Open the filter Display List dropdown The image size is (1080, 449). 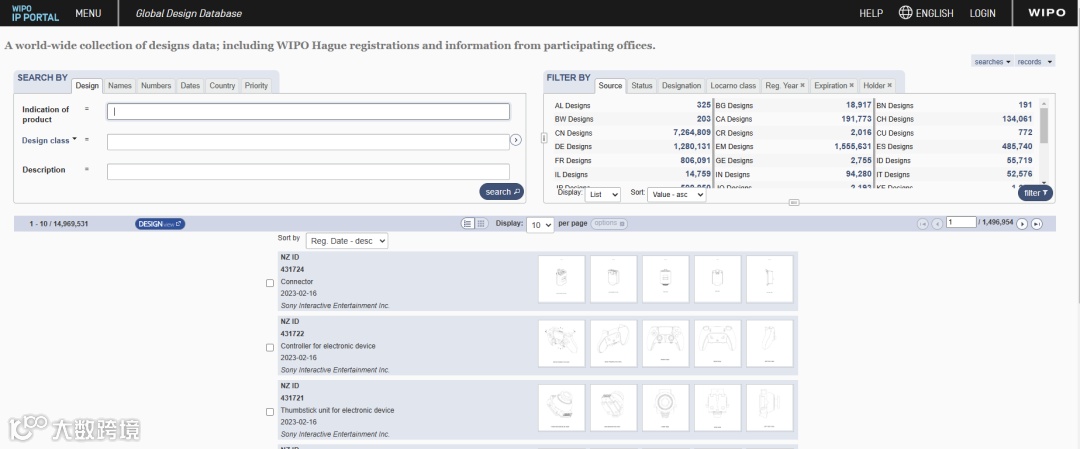click(x=603, y=195)
